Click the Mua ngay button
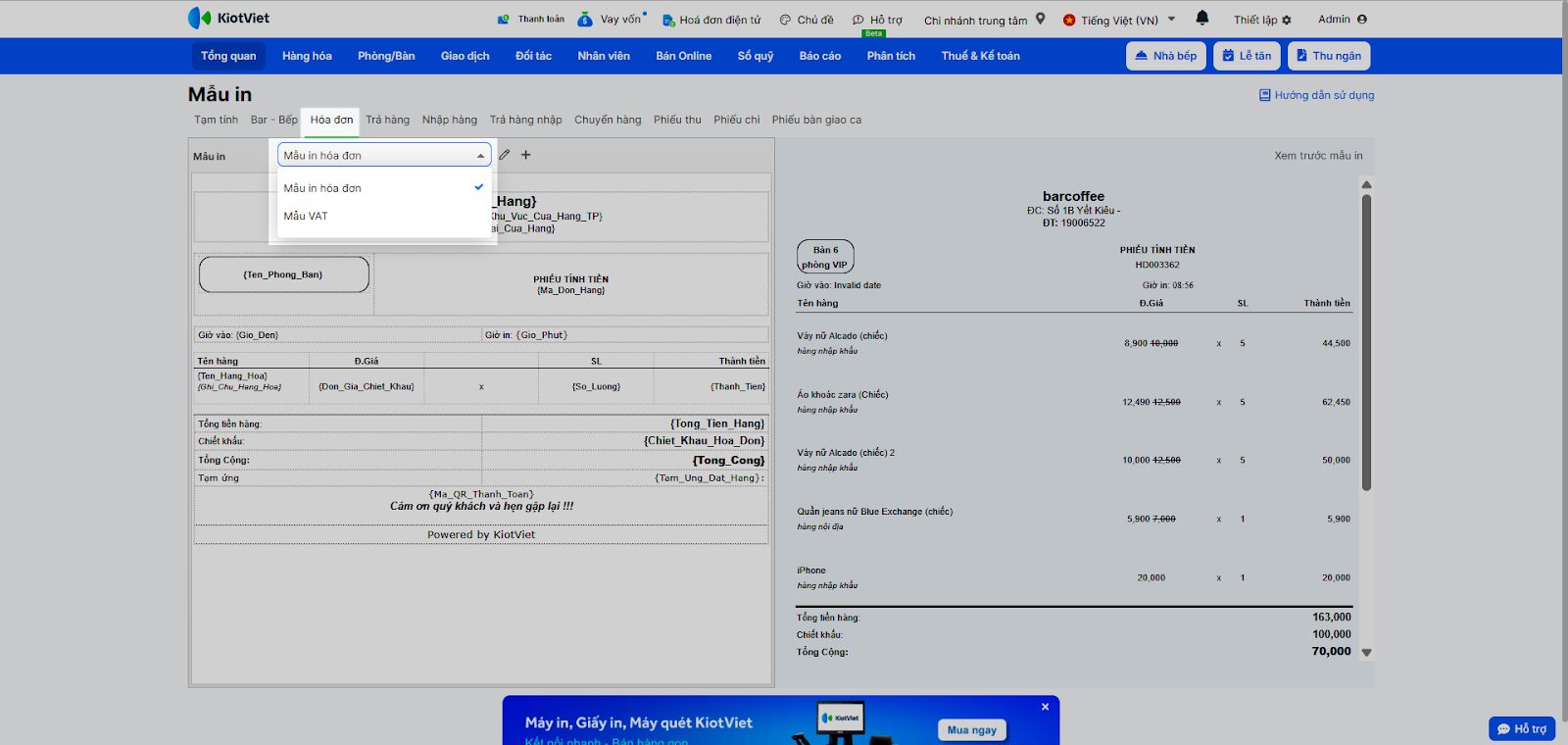This screenshot has width=1568, height=745. pyautogui.click(x=971, y=730)
